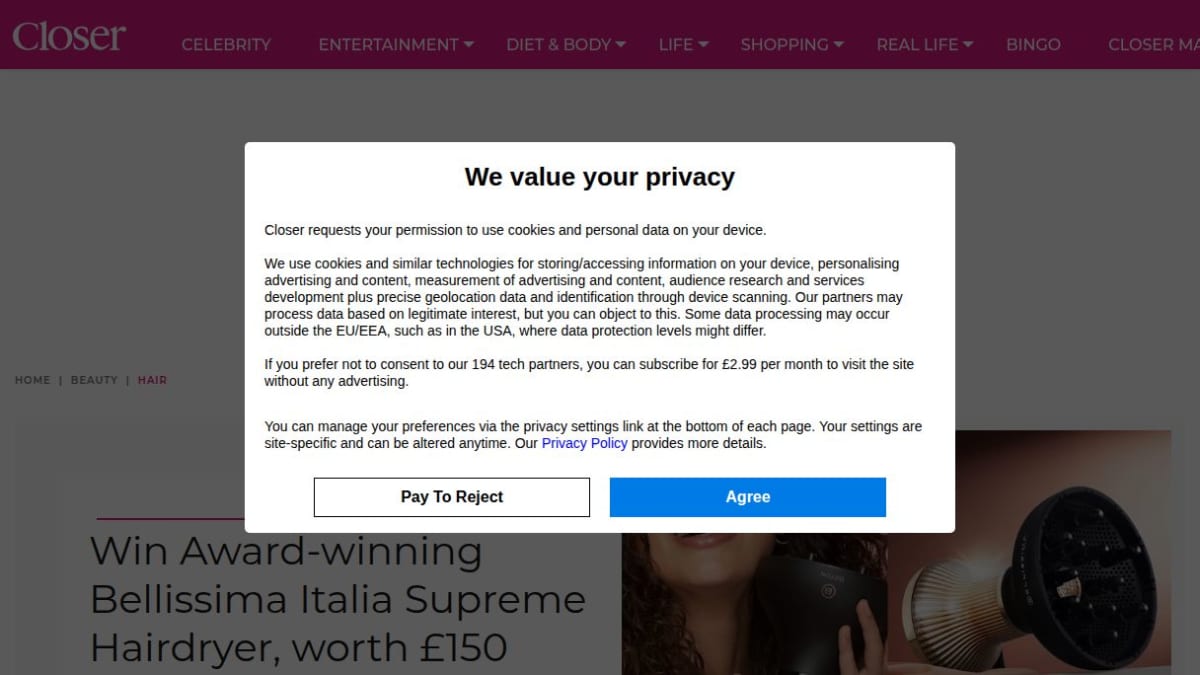The height and width of the screenshot is (675, 1200).
Task: Expand the Diet & Body dropdown arrow
Action: (x=621, y=44)
